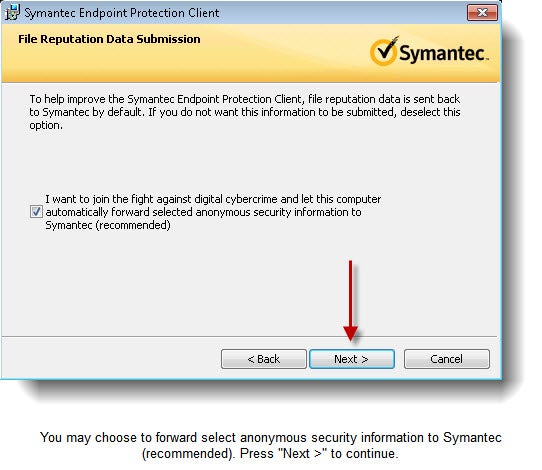Click the word 'option.' ending the description
Screen dimensions: 542x470
(x=46, y=125)
